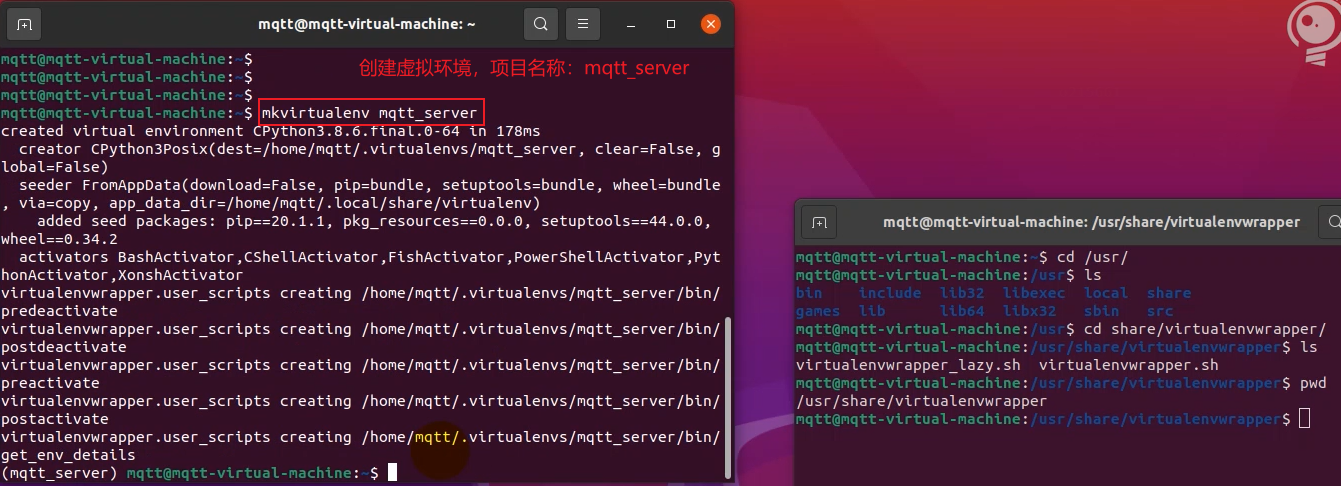Click 'sbin' directory in right terminal listing
The width and height of the screenshot is (1341, 486).
1102,311
